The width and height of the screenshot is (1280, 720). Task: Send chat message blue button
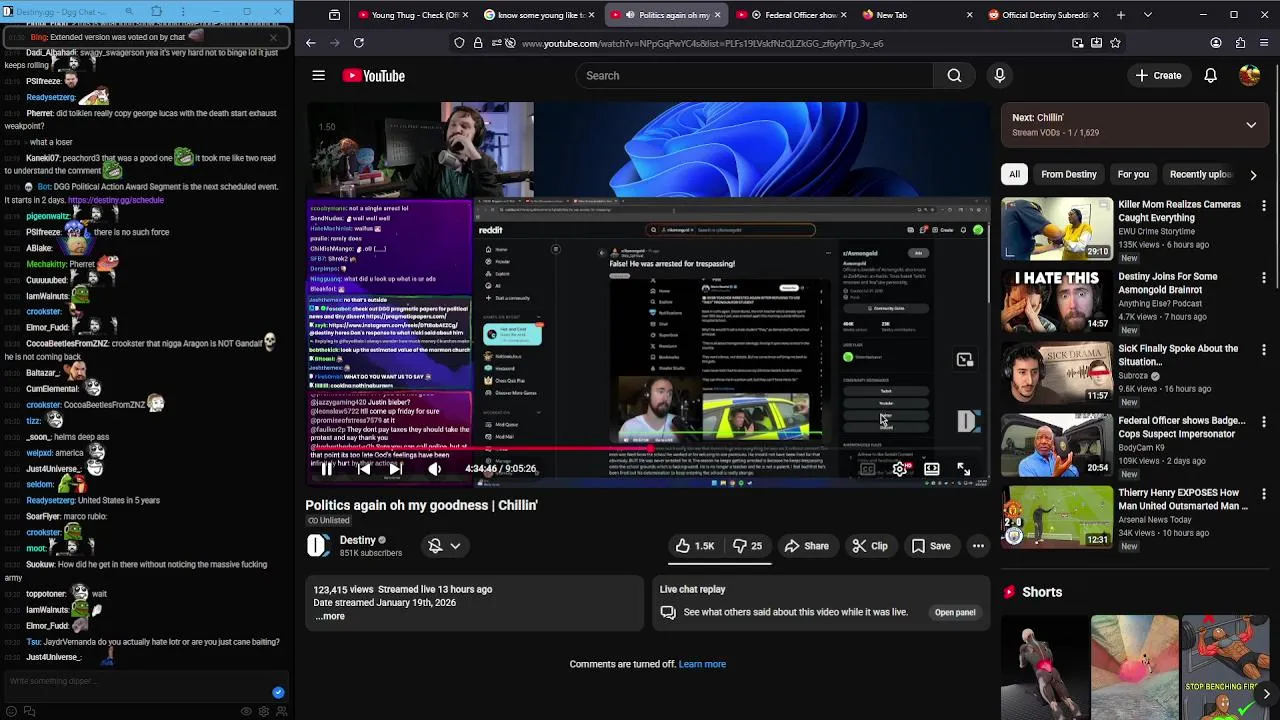278,692
